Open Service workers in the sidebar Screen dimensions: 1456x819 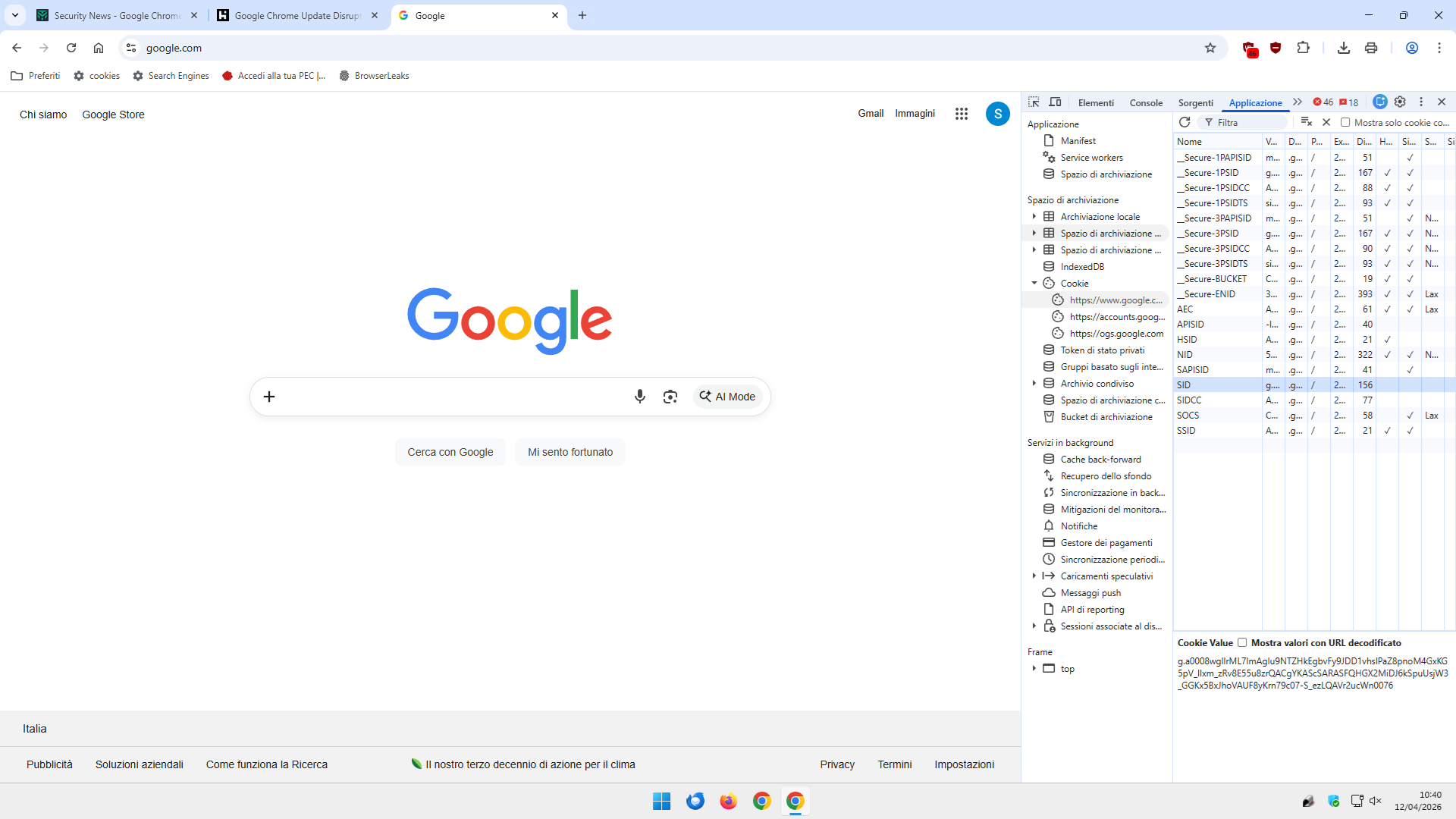[1092, 158]
